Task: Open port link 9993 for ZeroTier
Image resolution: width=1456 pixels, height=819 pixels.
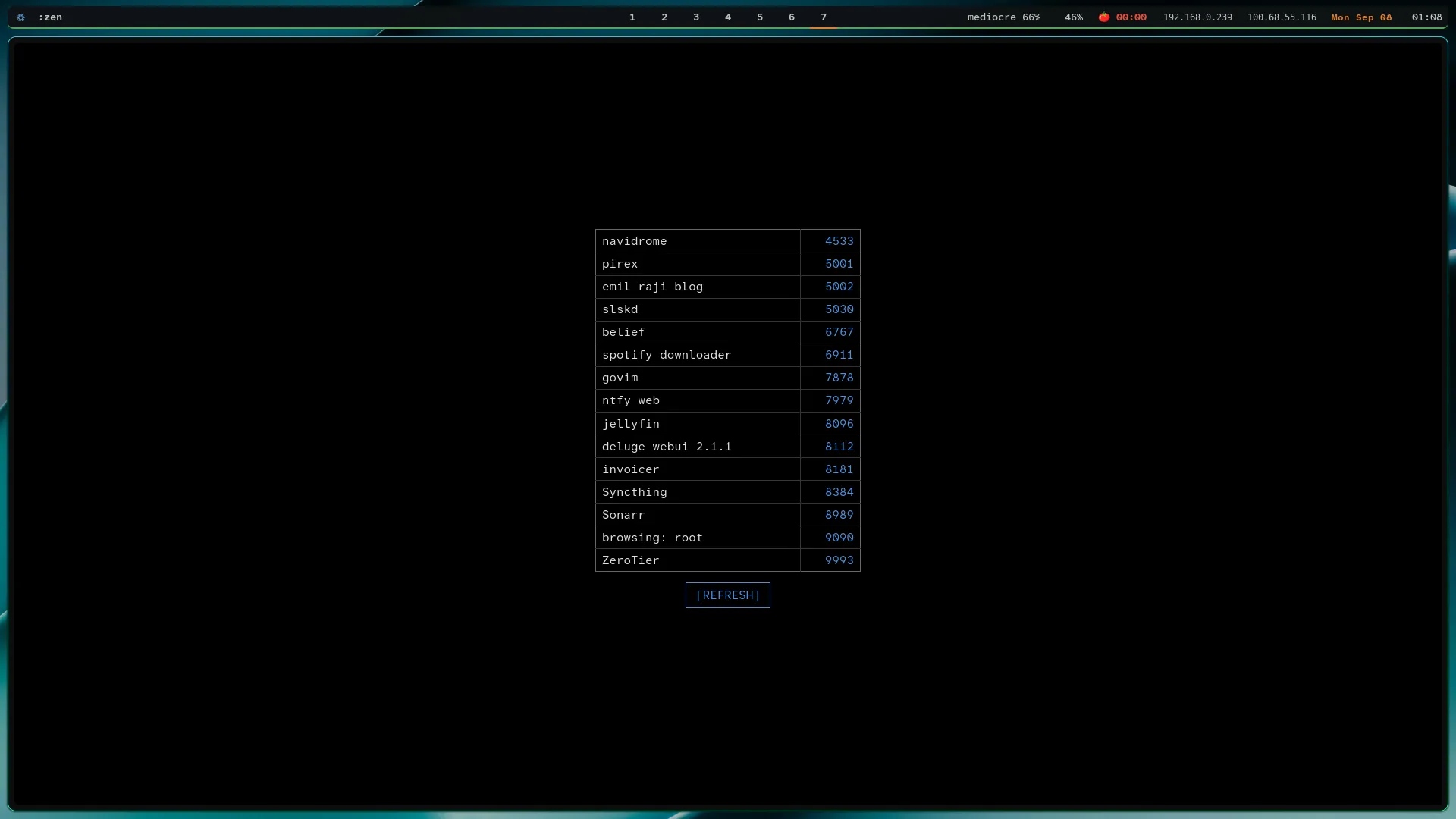Action: 839,560
